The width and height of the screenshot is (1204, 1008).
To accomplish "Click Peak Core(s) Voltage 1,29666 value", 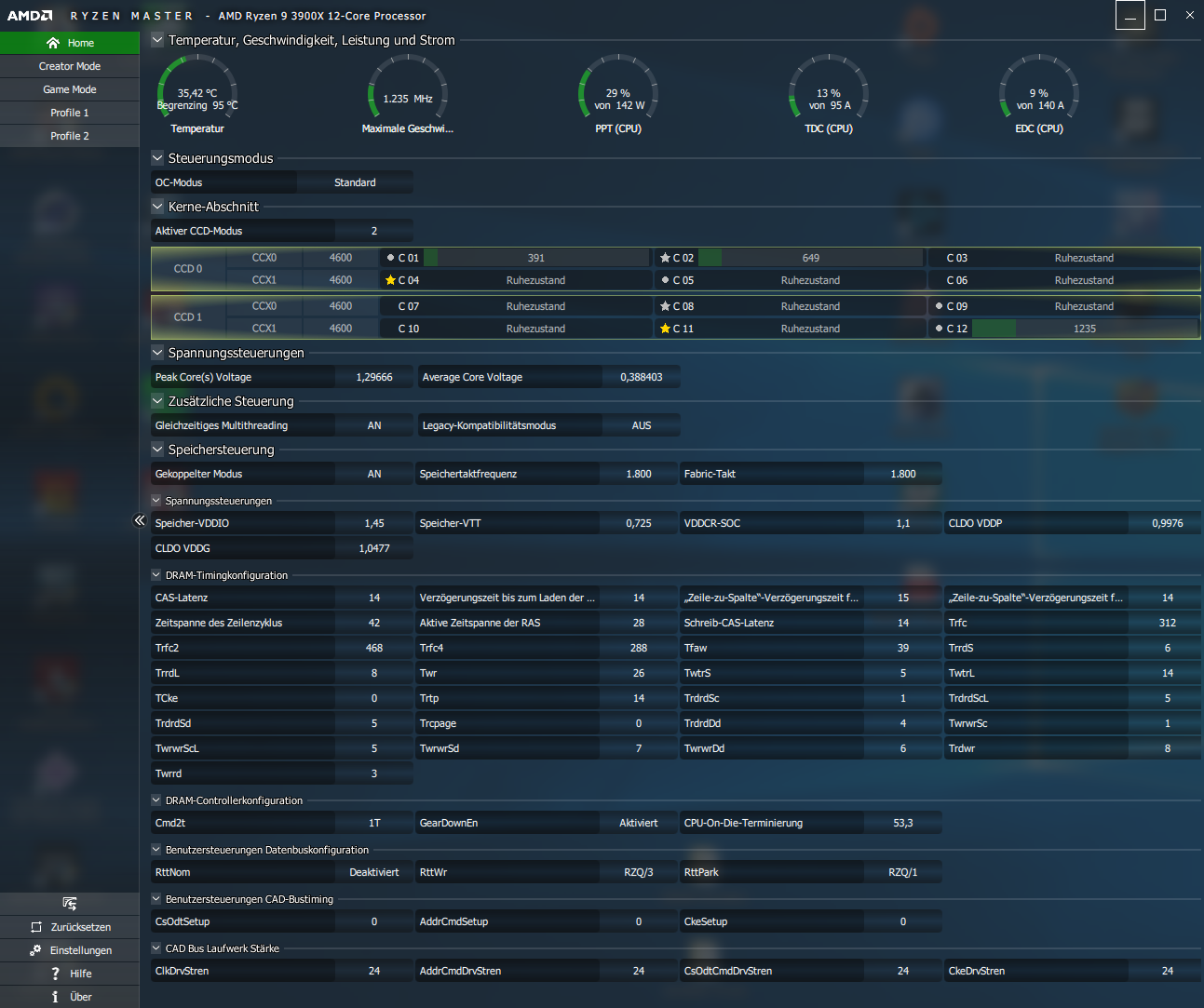I will click(374, 377).
